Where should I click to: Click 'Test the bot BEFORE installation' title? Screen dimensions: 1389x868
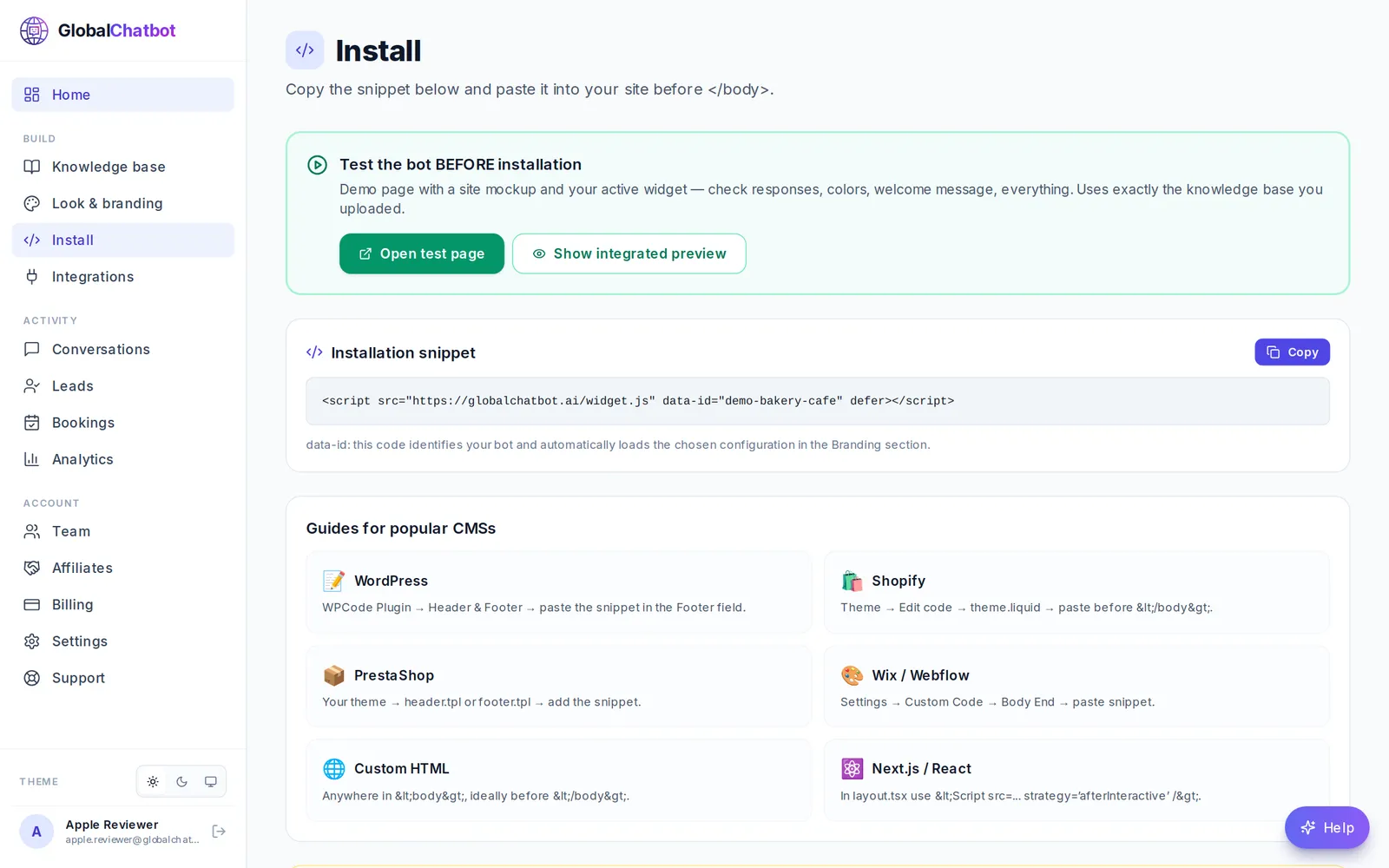point(461,165)
